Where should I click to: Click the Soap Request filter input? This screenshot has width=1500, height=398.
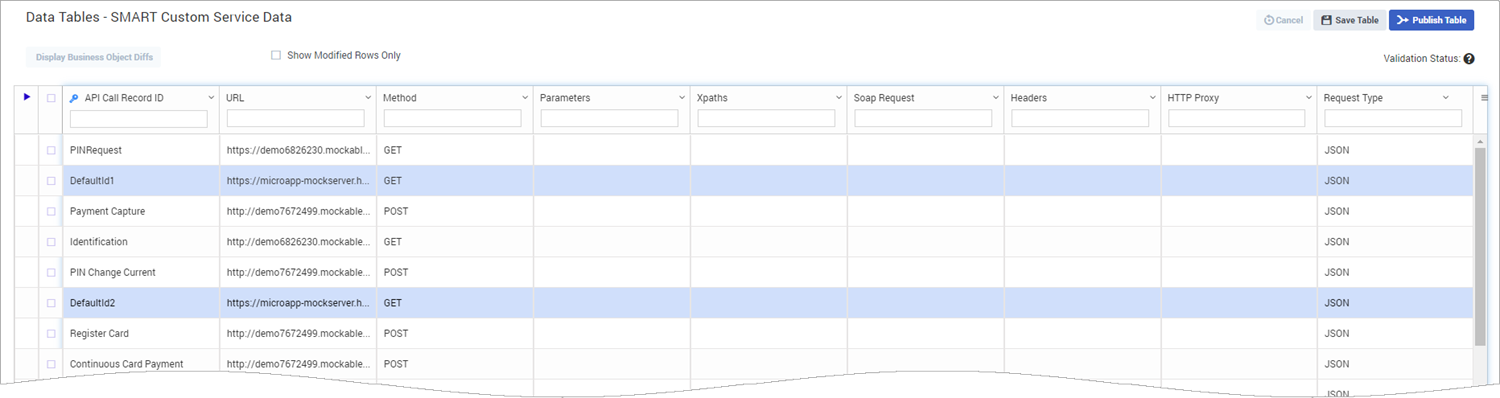[923, 119]
